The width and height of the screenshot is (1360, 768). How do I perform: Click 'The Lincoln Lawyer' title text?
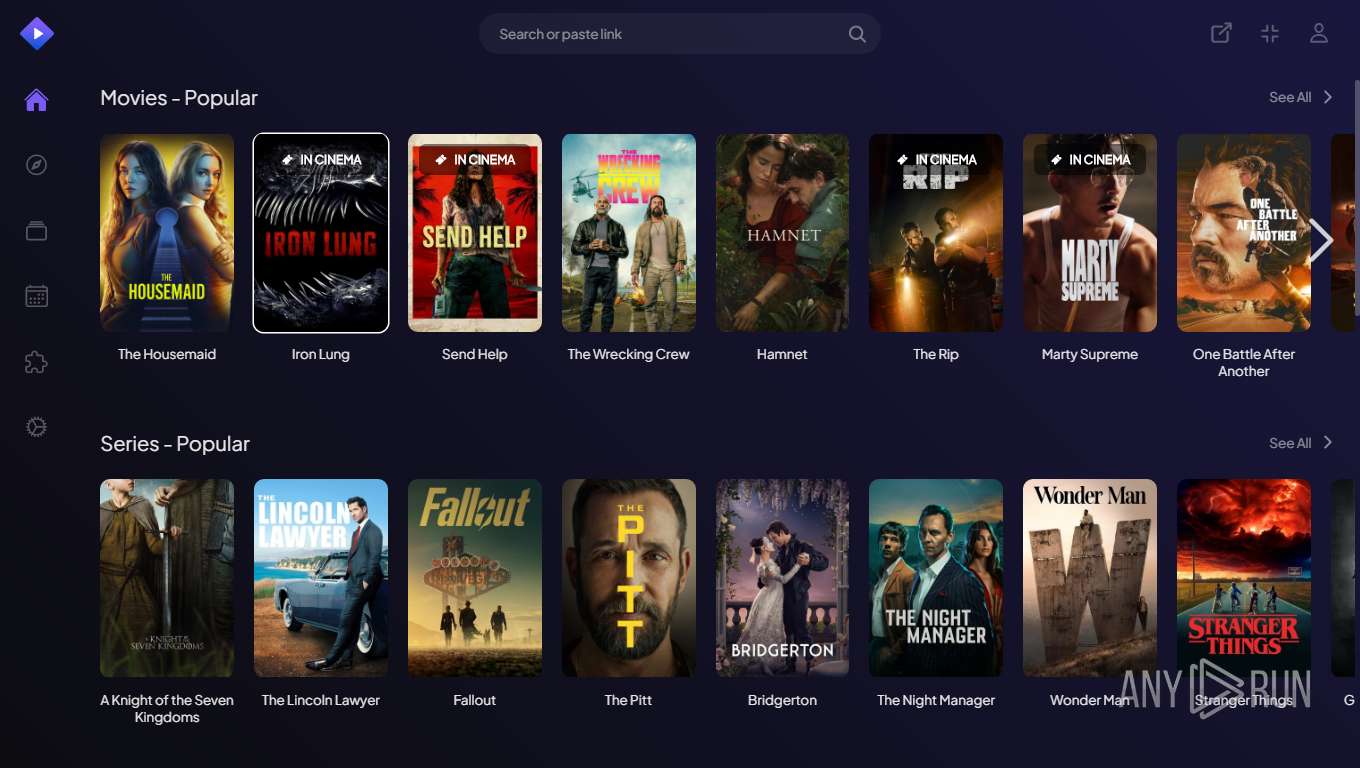pyautogui.click(x=321, y=700)
